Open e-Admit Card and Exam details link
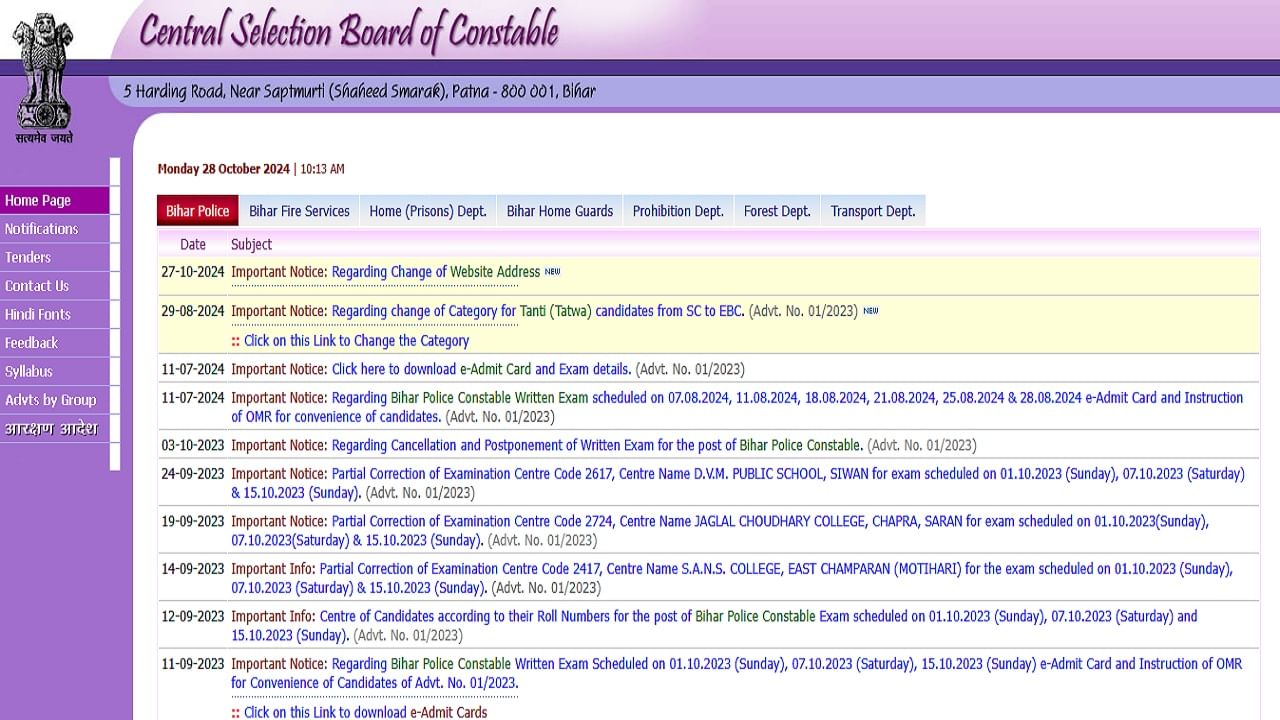The width and height of the screenshot is (1280, 720). point(481,369)
